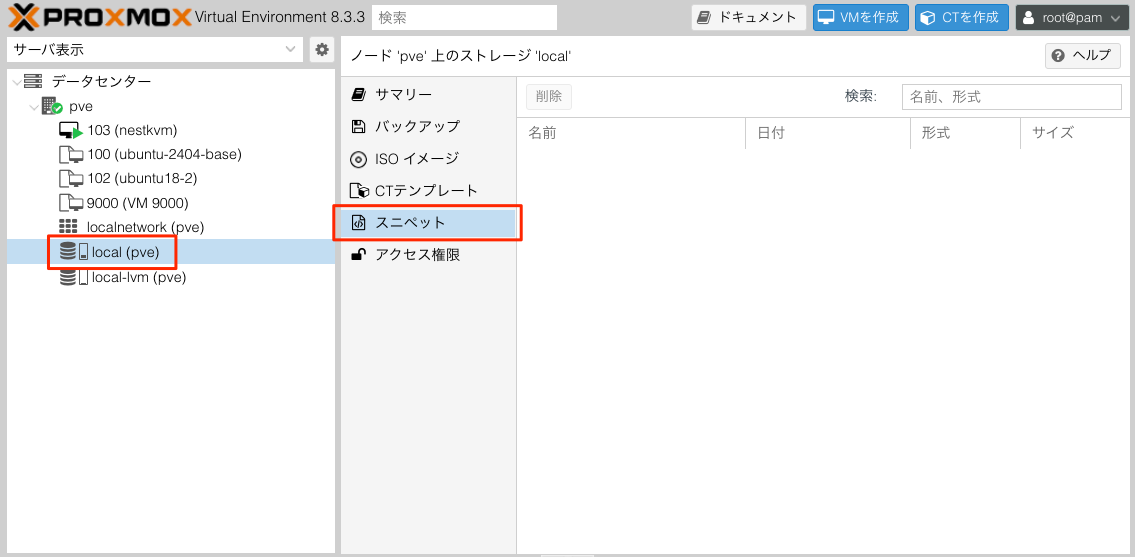Open the アクセス権限 tab
This screenshot has width=1135, height=557.
click(429, 255)
